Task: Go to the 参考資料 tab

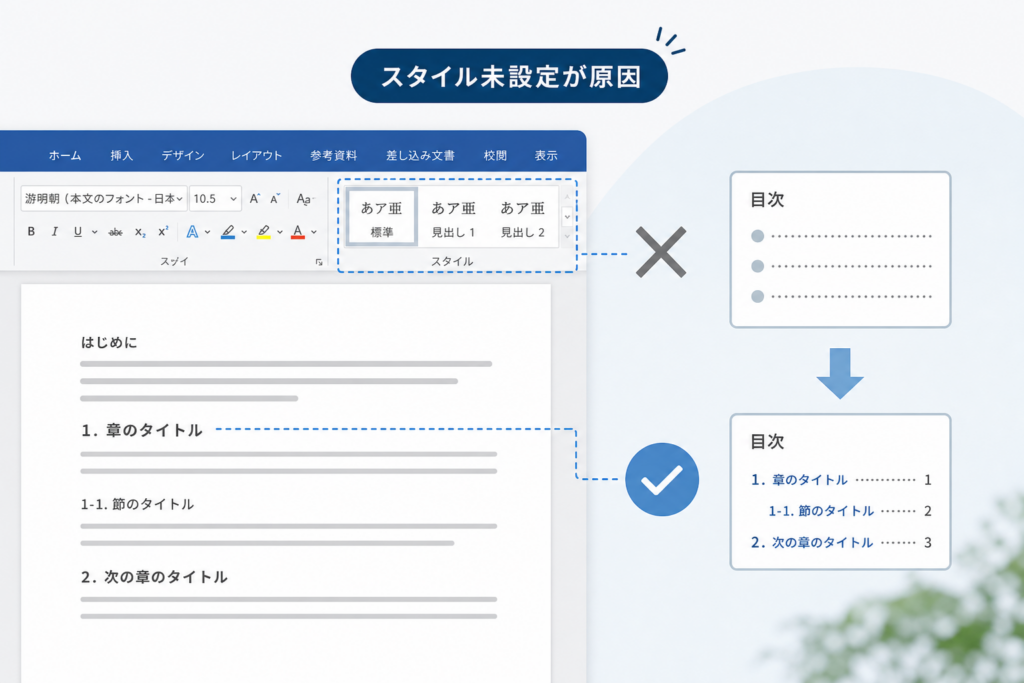Action: [x=333, y=155]
